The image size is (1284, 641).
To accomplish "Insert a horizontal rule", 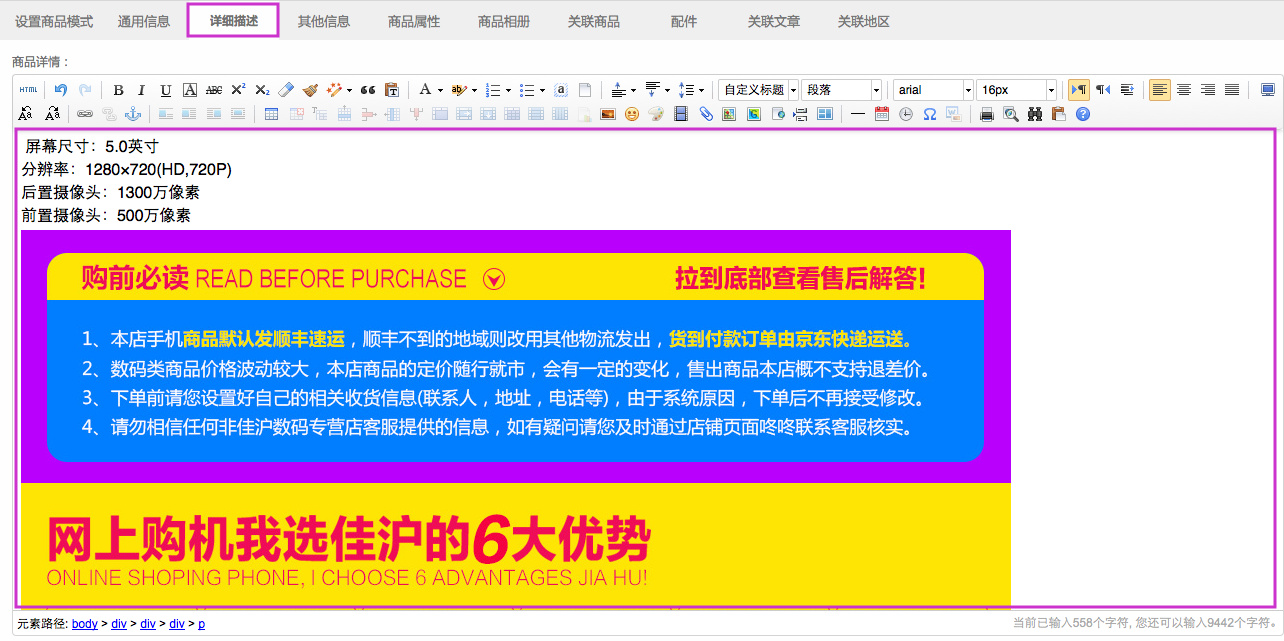I will click(x=857, y=114).
